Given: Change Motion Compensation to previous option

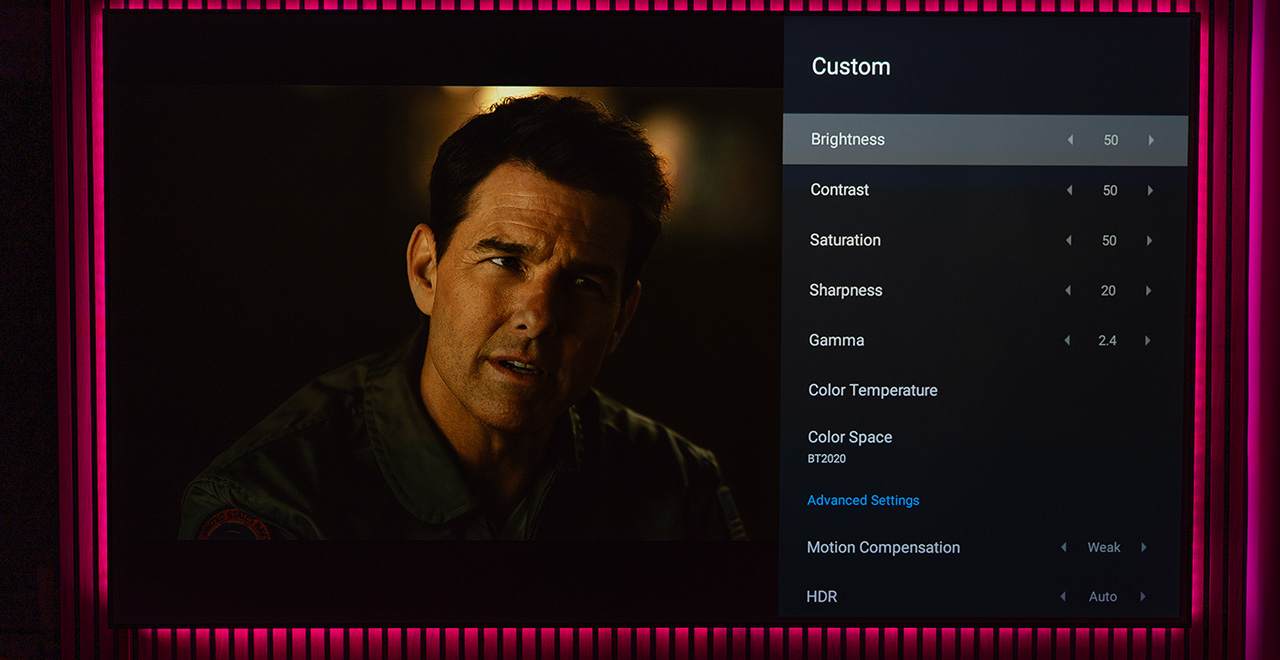Looking at the screenshot, I should click(x=1064, y=547).
